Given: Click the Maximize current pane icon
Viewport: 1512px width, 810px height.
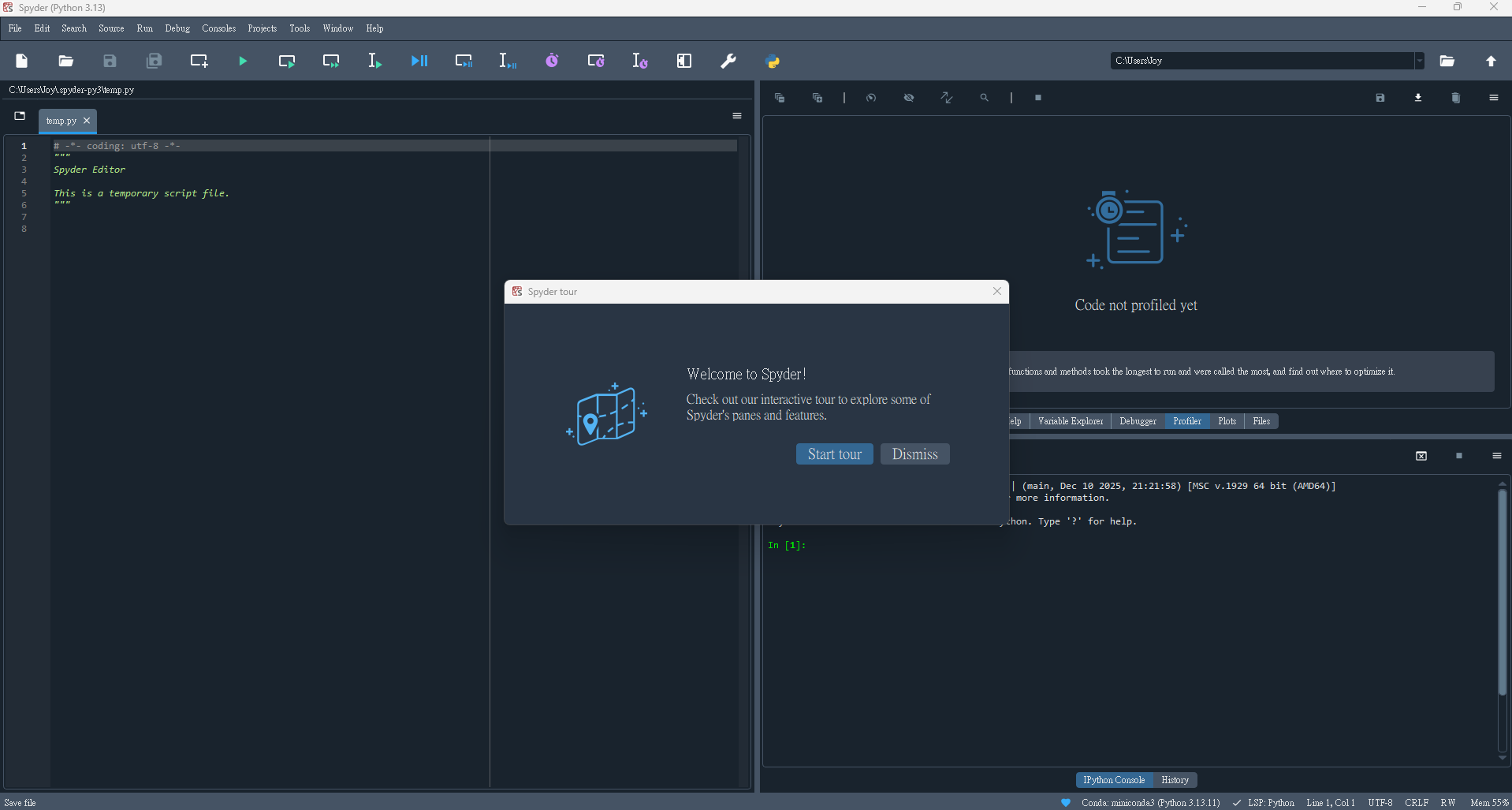Looking at the screenshot, I should 684,62.
